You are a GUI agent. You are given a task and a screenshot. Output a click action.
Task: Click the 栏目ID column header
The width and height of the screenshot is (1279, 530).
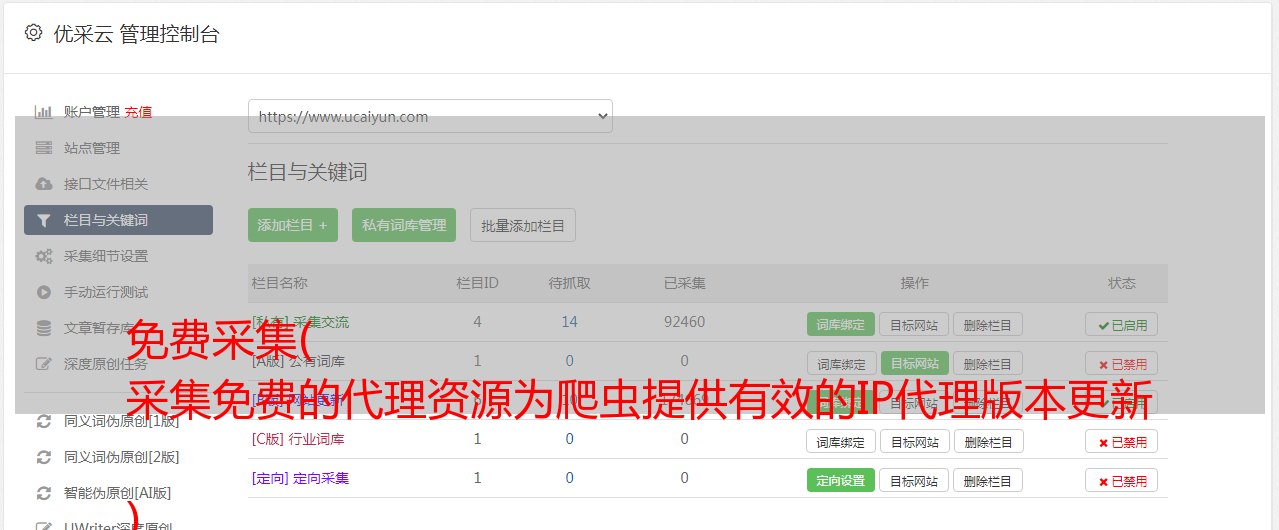coord(477,283)
